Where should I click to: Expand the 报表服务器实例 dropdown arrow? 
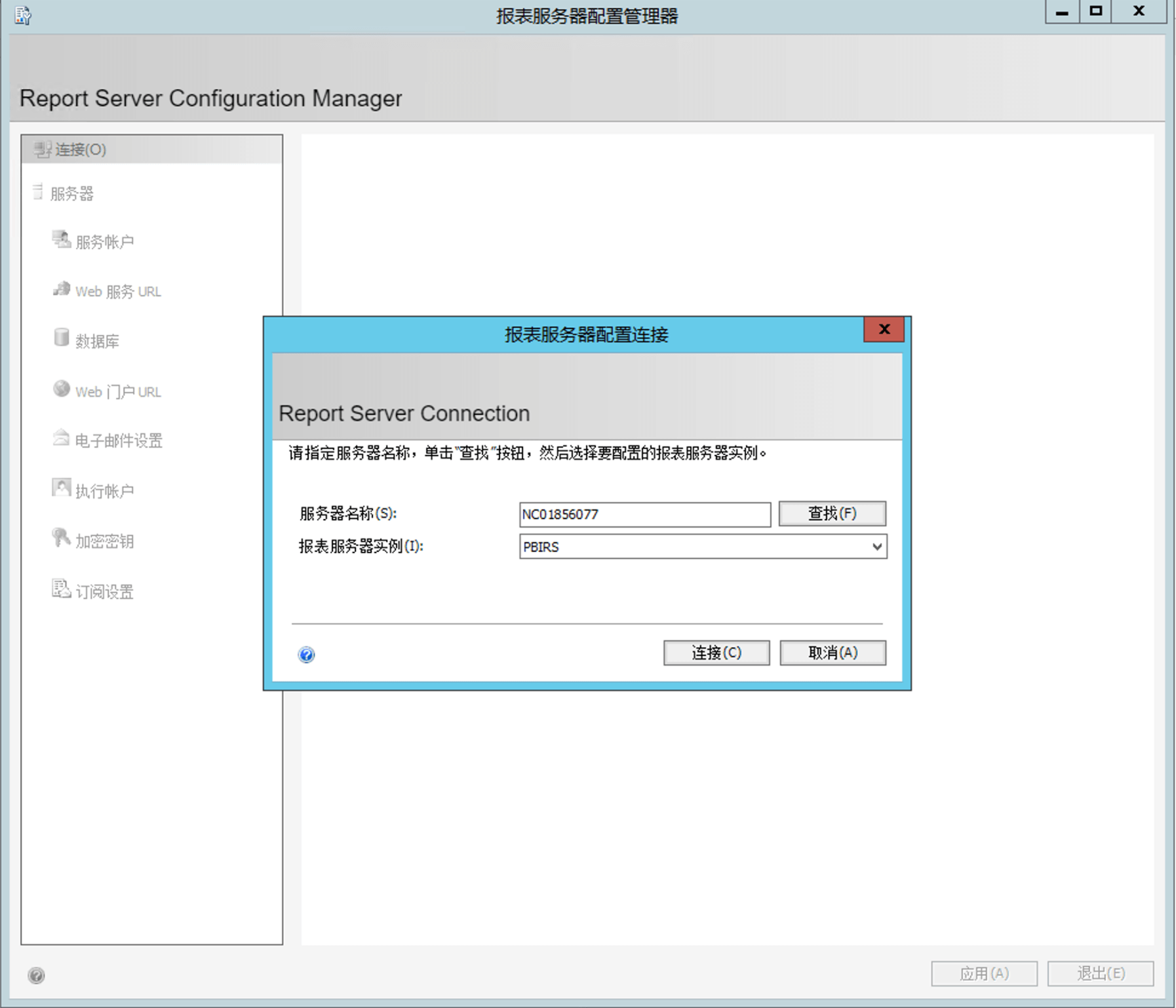click(x=876, y=547)
